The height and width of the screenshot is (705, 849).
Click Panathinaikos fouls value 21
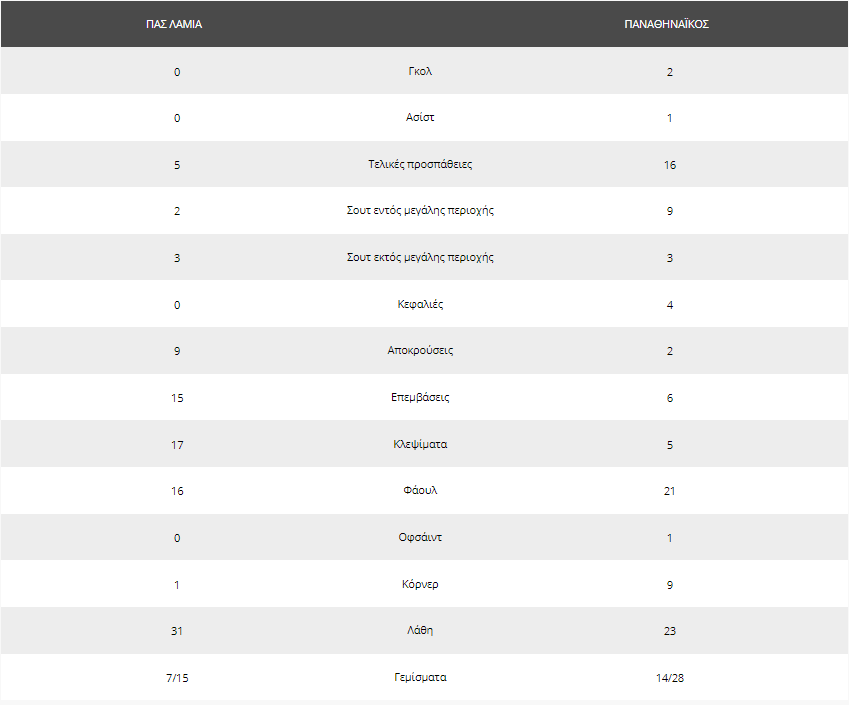coord(670,491)
